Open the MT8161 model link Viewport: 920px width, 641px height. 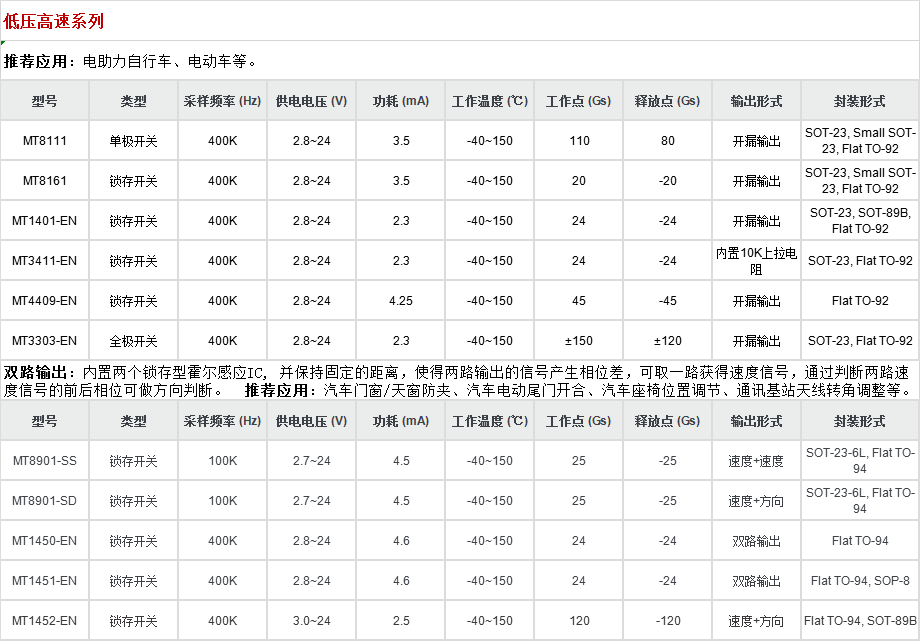[44, 181]
